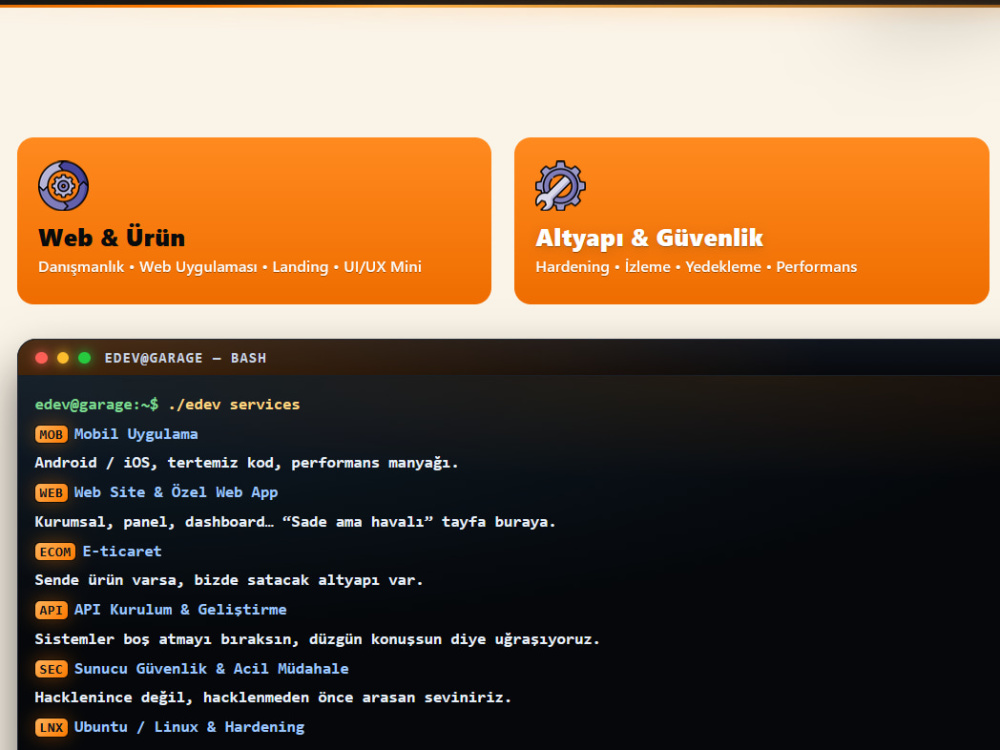
Task: Click 'Hacklenince değil' description line
Action: click(273, 698)
